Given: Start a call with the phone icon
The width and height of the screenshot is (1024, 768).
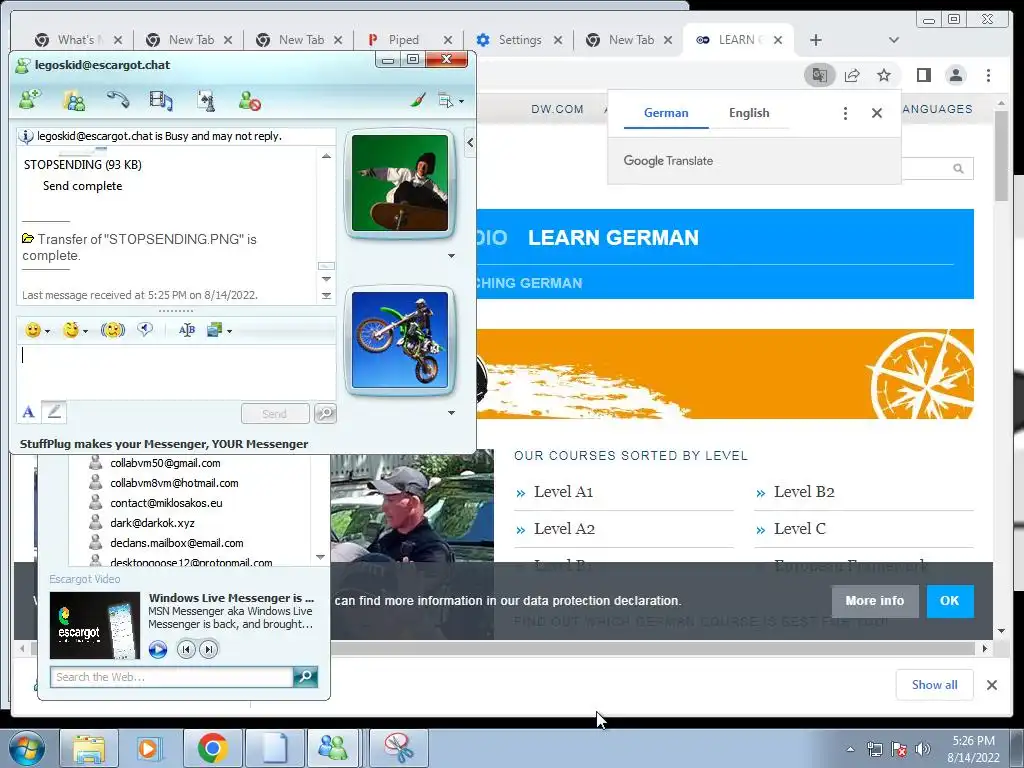Looking at the screenshot, I should [118, 101].
